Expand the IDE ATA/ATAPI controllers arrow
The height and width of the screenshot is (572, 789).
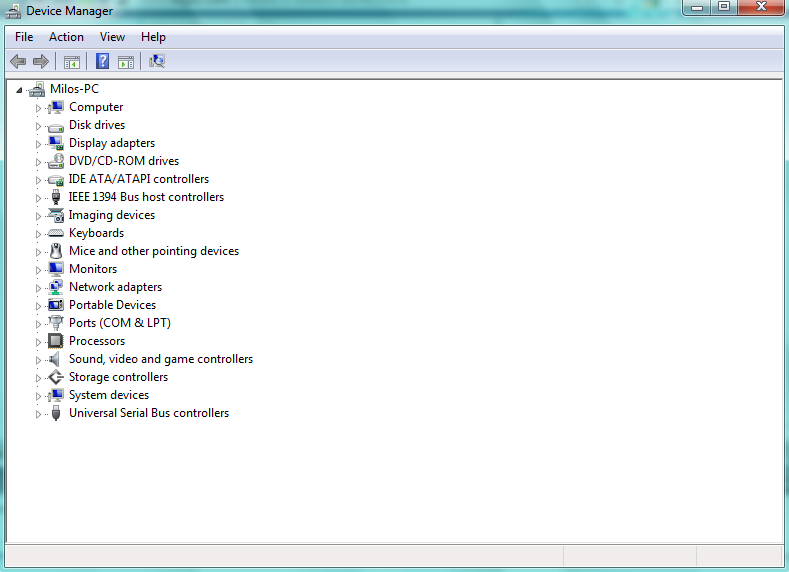point(38,180)
